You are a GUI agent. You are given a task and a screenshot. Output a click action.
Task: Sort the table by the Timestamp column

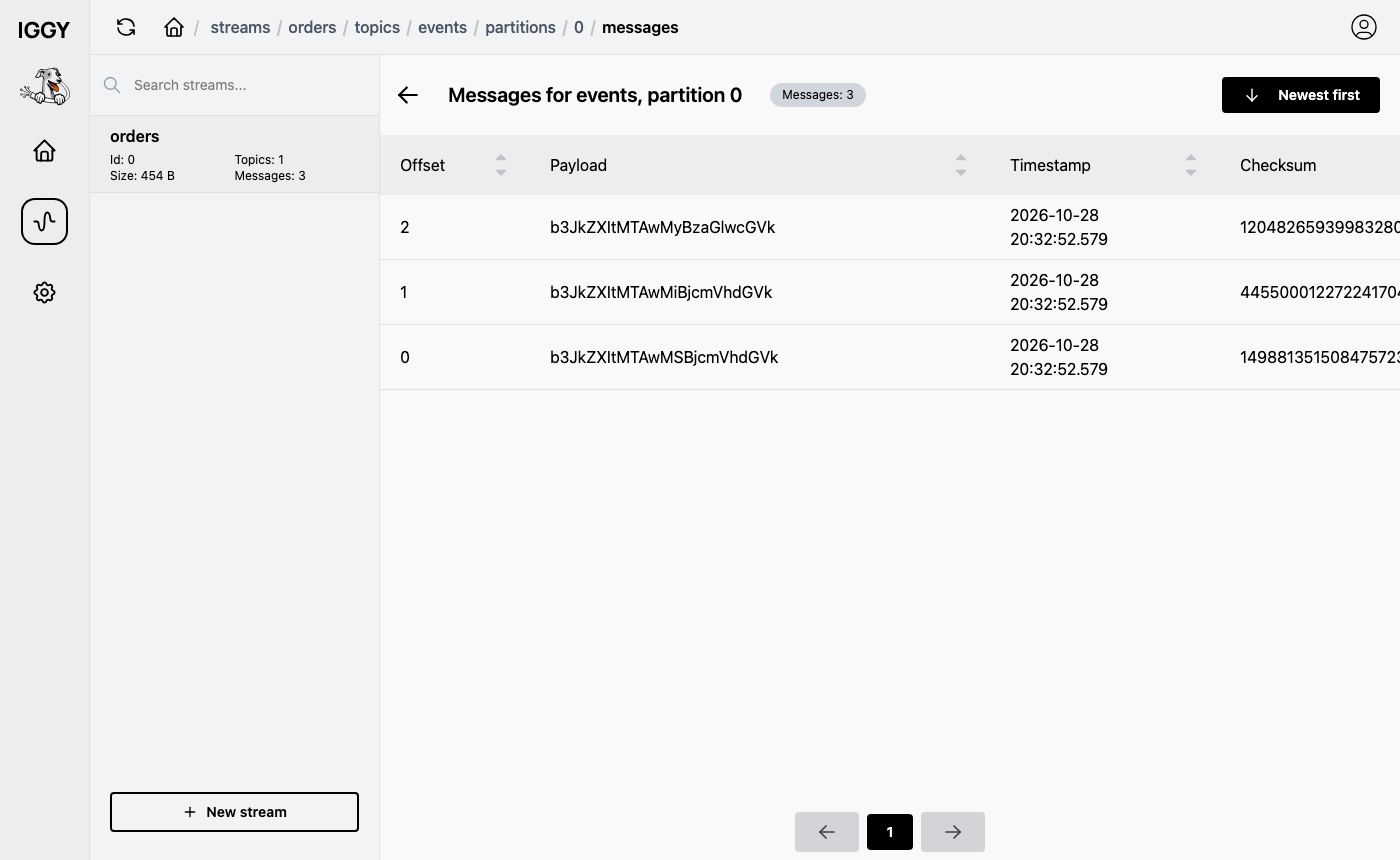[1191, 165]
